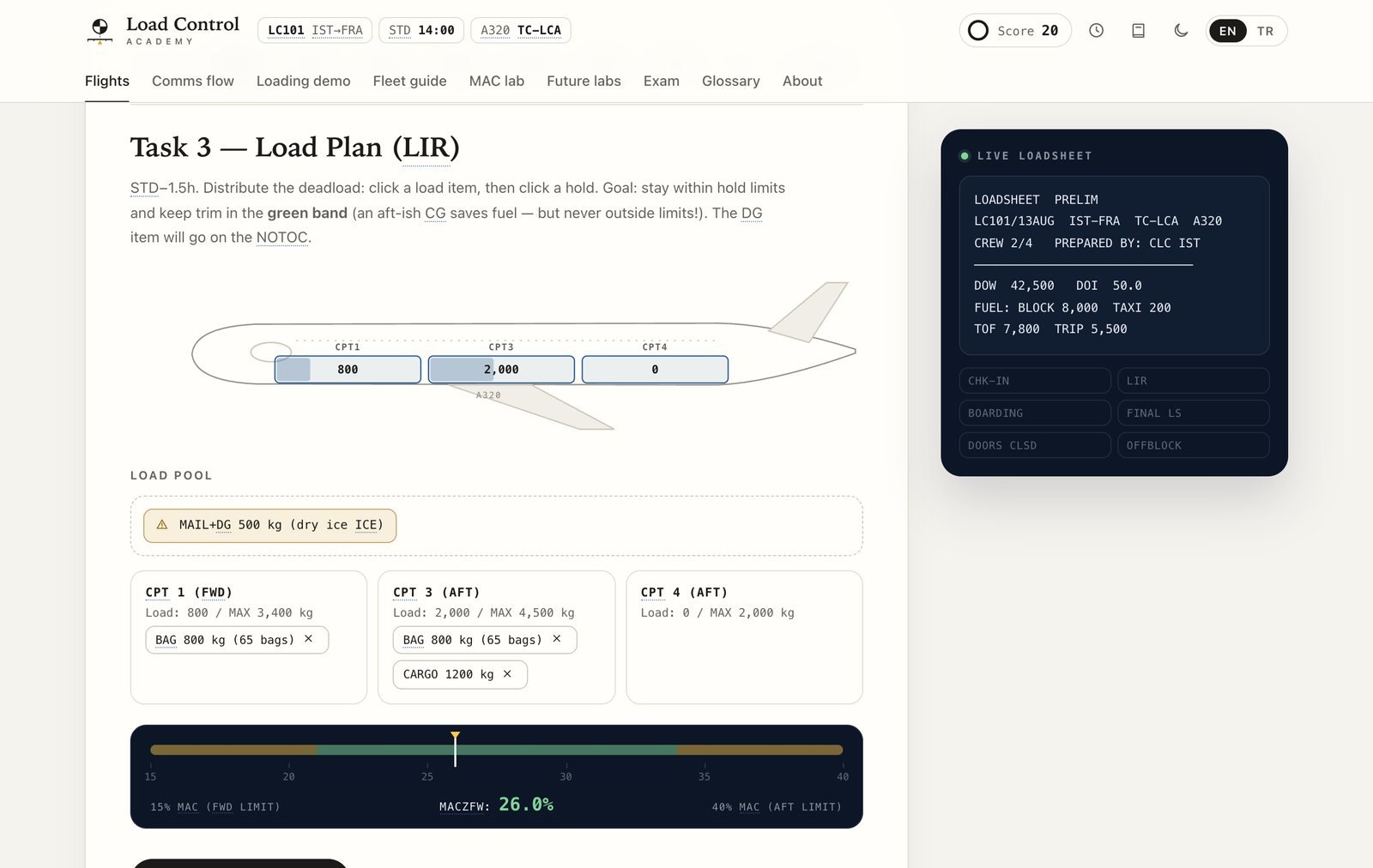Select the CPT 1 (FWD) hold card
Screen dimensions: 1373x868
[249, 637]
